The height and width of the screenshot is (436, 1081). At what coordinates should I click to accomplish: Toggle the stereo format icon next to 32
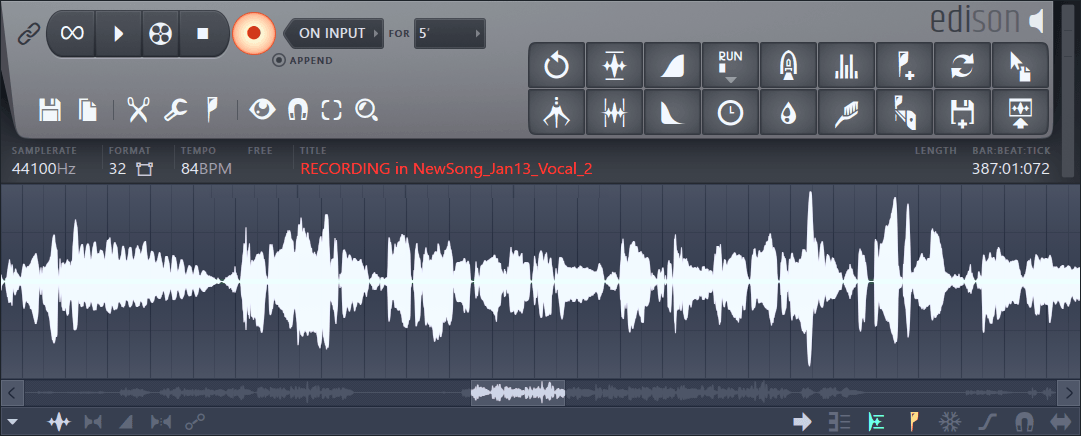click(x=144, y=169)
